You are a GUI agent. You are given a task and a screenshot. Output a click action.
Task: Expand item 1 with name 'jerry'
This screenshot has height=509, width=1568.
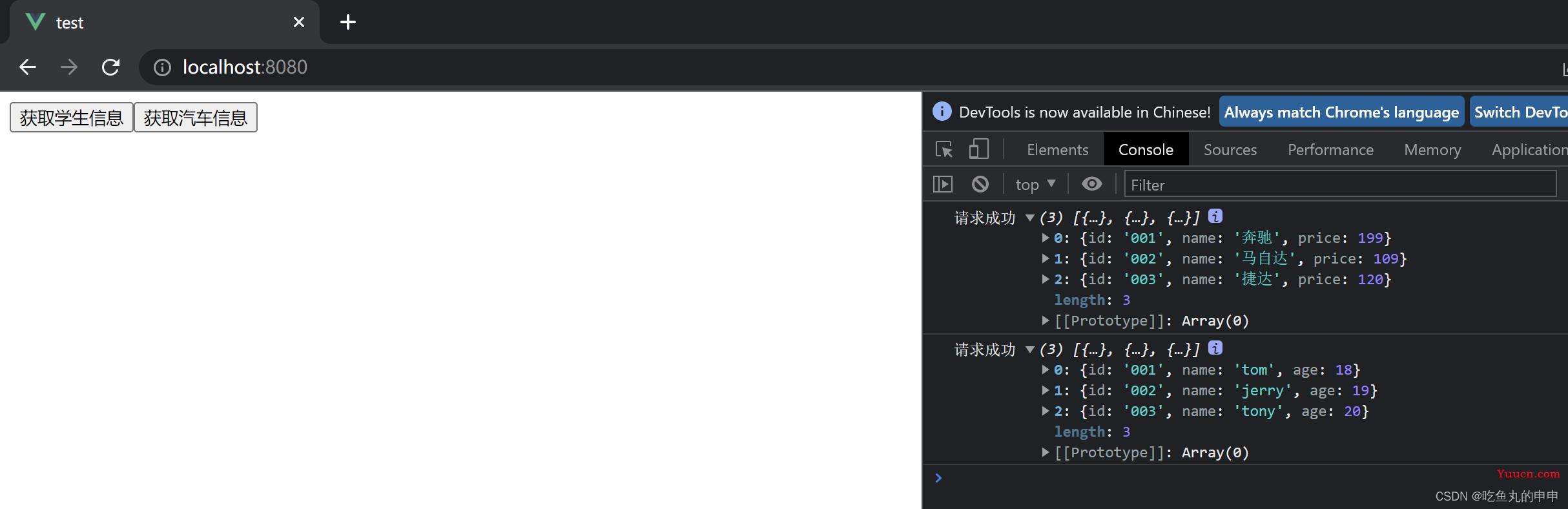click(1046, 390)
